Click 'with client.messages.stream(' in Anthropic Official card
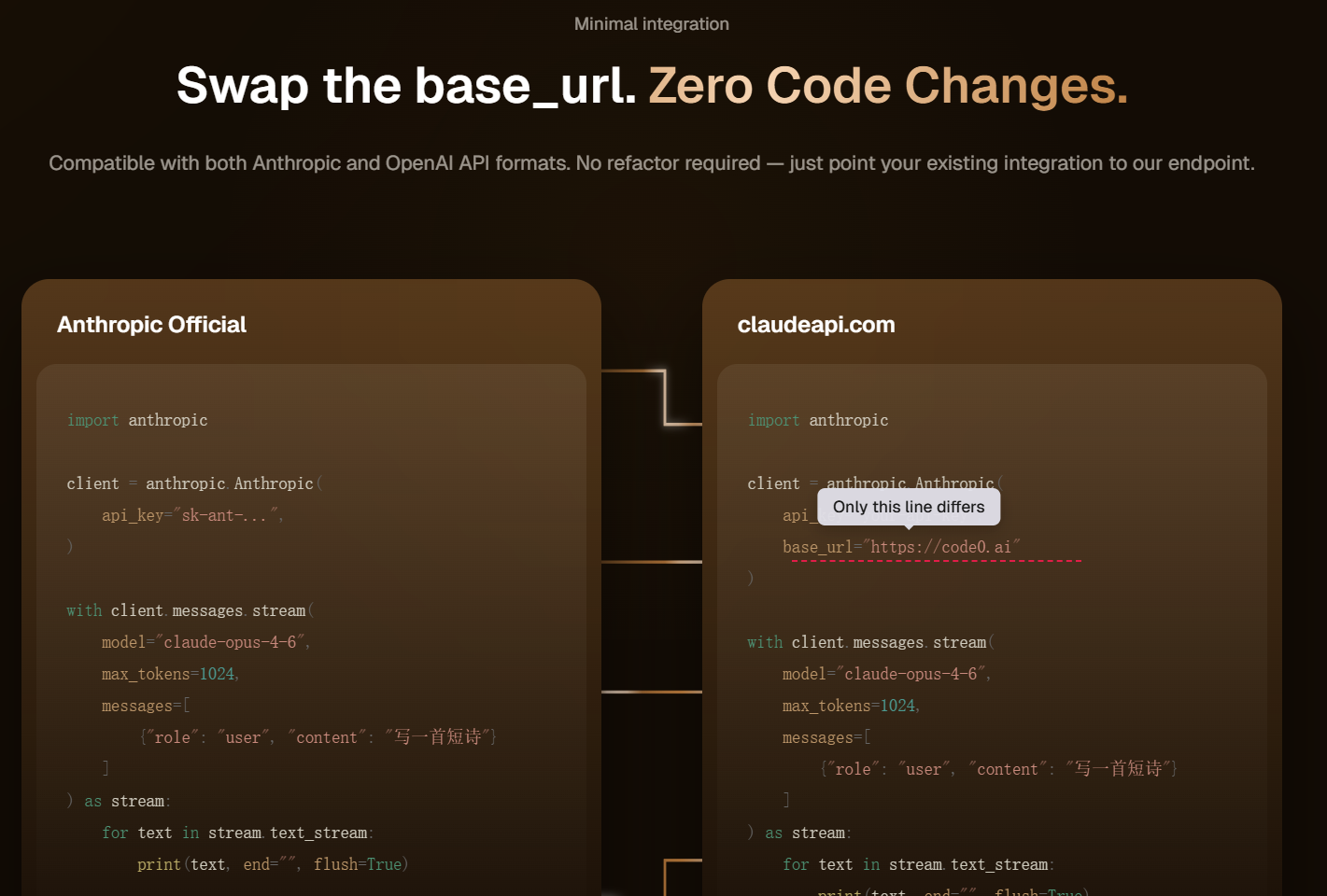Viewport: 1327px width, 896px height. (x=190, y=610)
